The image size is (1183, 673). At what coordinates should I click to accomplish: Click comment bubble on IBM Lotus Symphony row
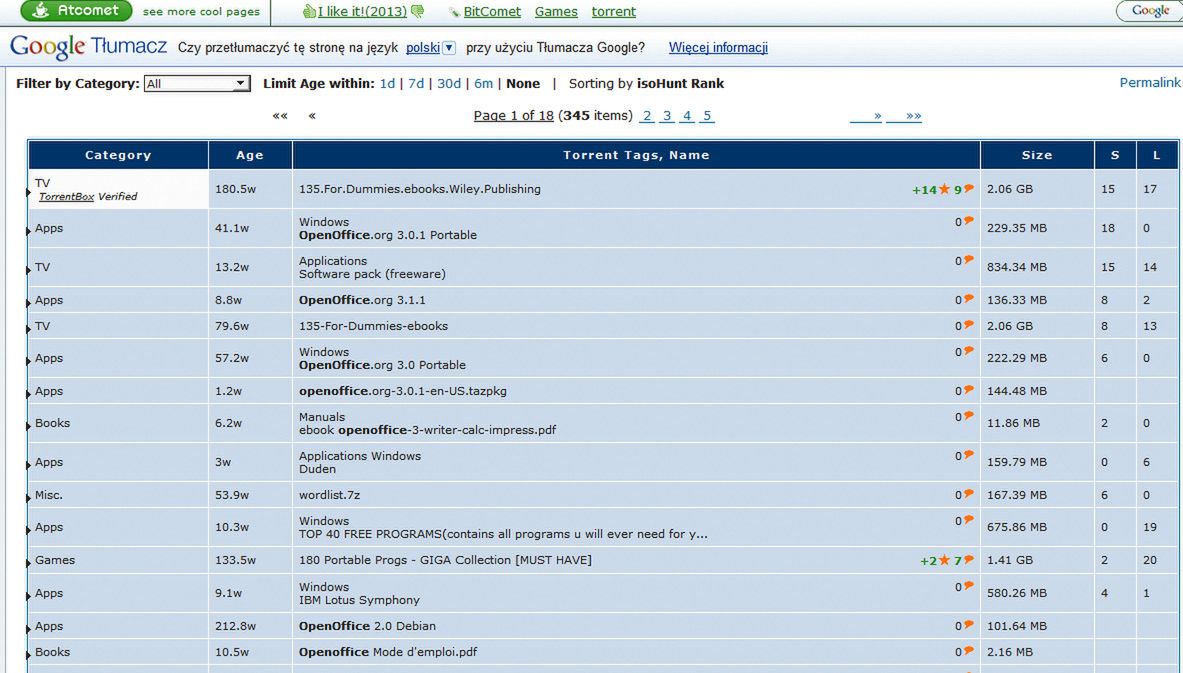coord(969,585)
